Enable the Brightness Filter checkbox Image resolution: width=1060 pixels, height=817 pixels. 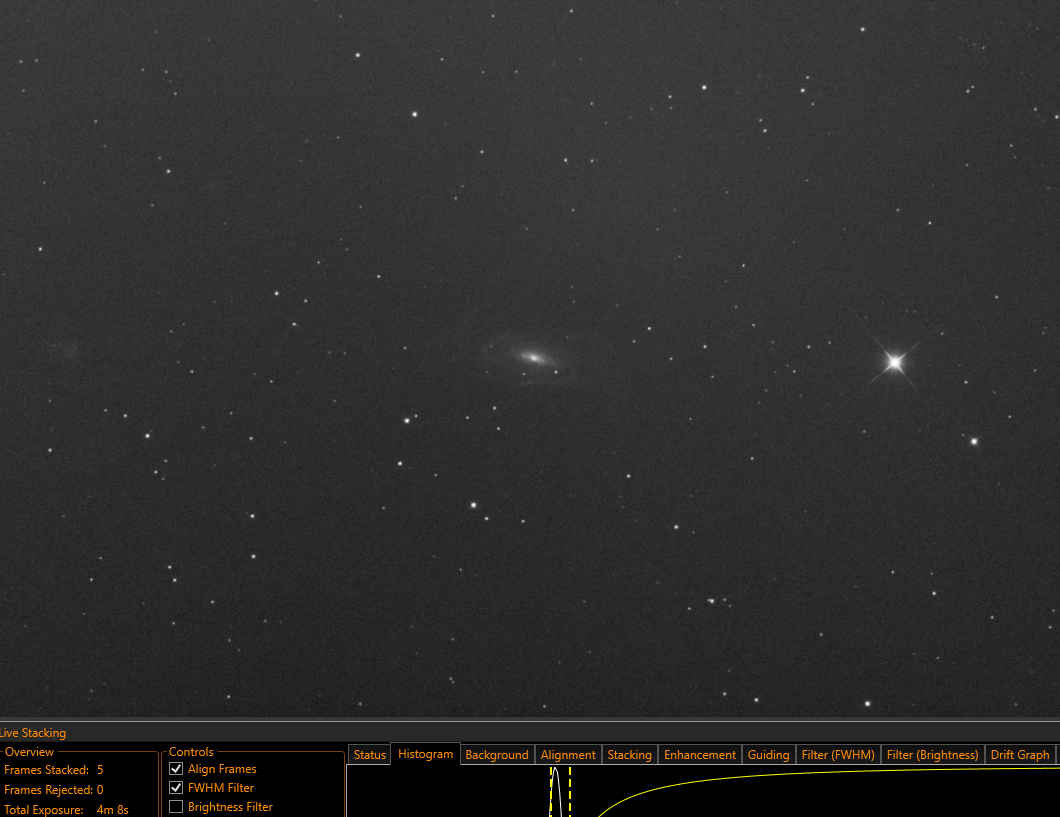(176, 806)
